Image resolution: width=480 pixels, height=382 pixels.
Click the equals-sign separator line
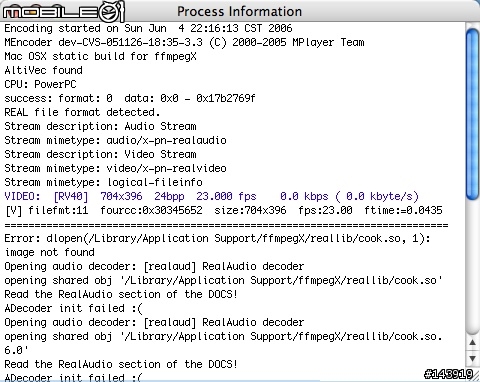tap(226, 225)
